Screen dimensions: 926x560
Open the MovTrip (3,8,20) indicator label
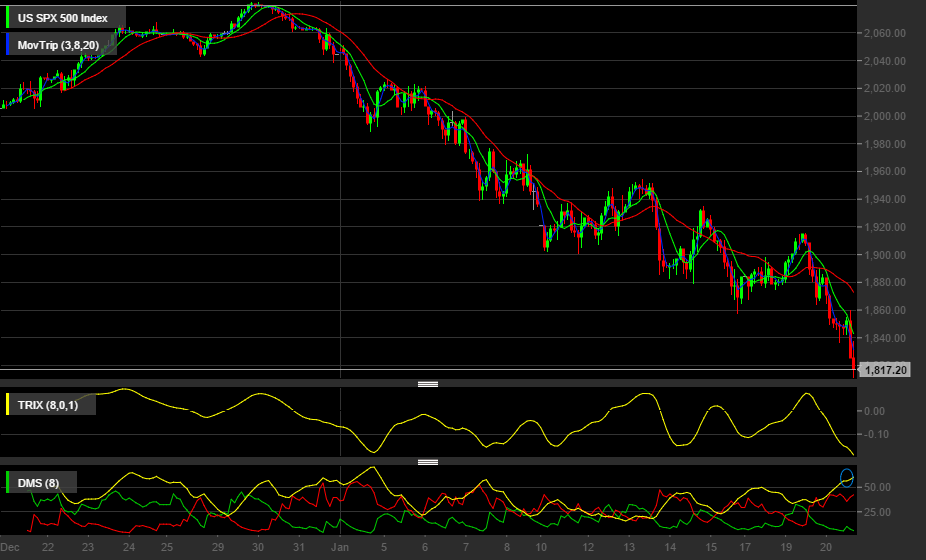(x=58, y=45)
